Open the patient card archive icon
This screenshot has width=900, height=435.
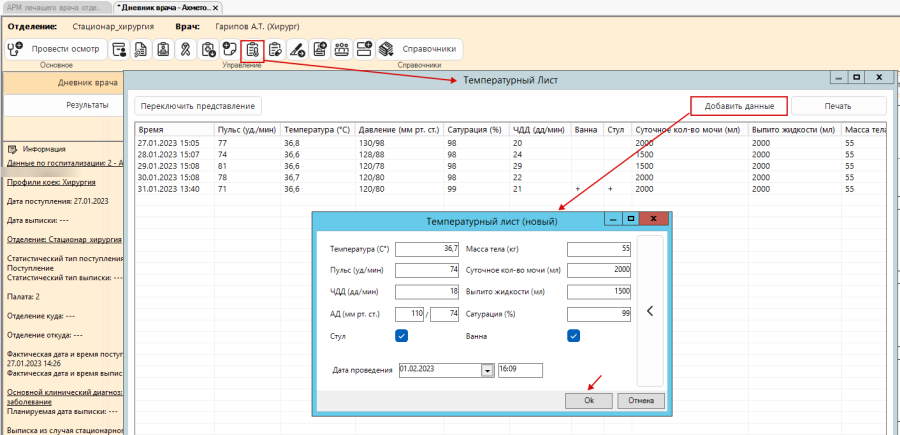tap(119, 49)
